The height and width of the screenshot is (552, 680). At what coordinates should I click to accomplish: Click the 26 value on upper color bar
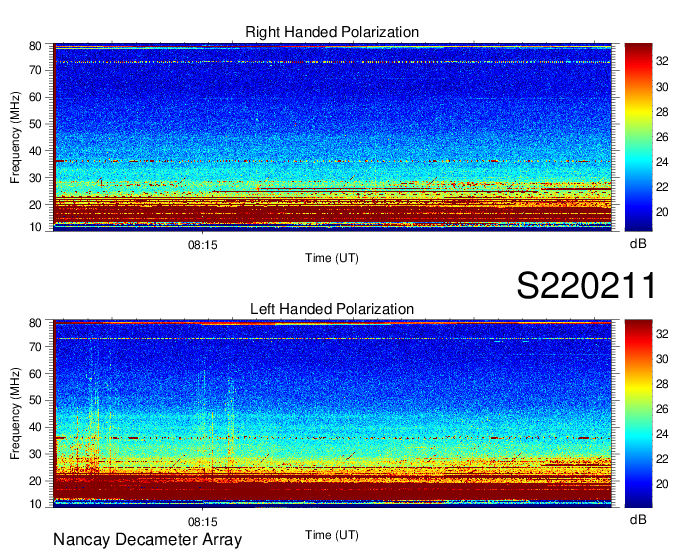point(662,137)
